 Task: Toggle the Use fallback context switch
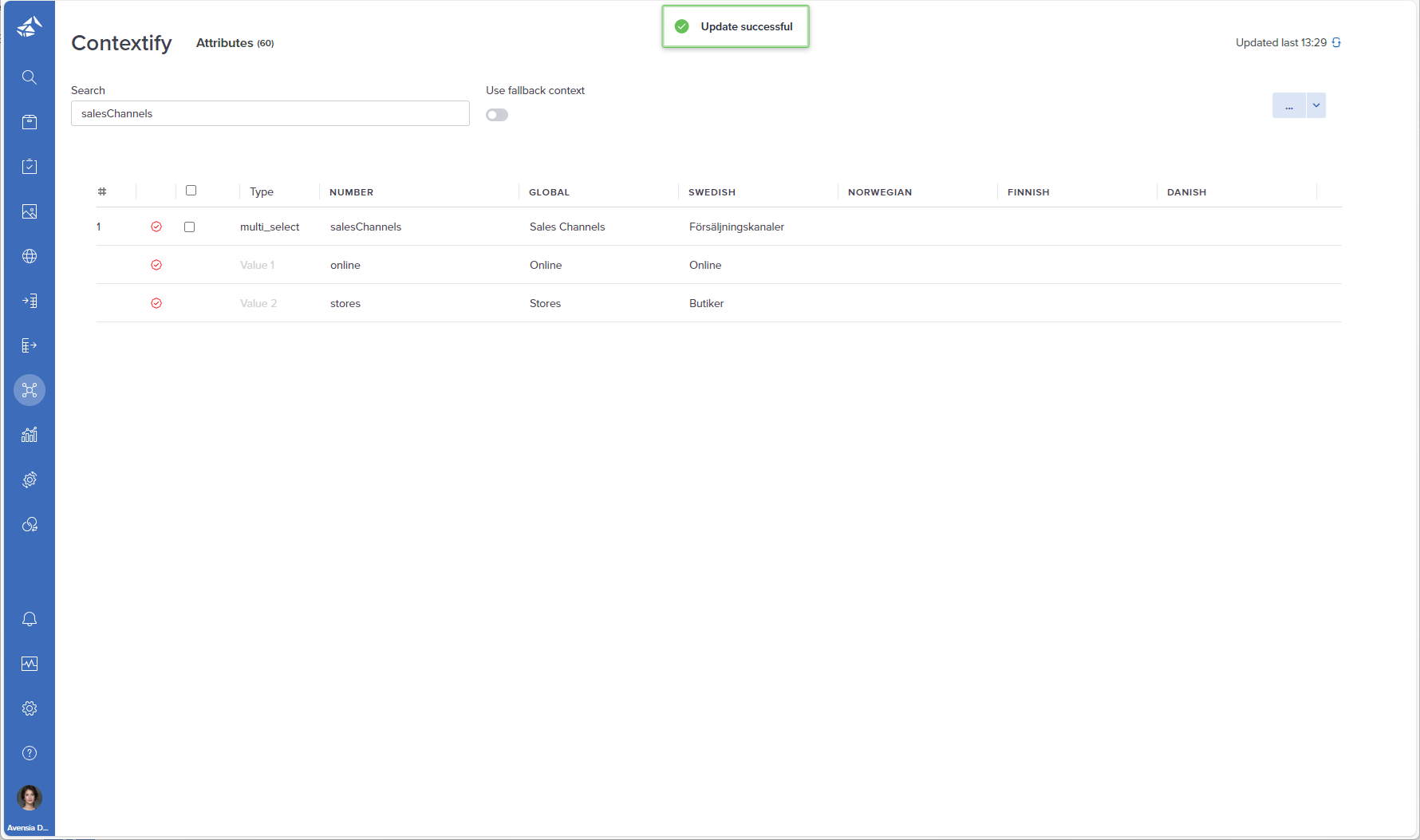(x=497, y=115)
